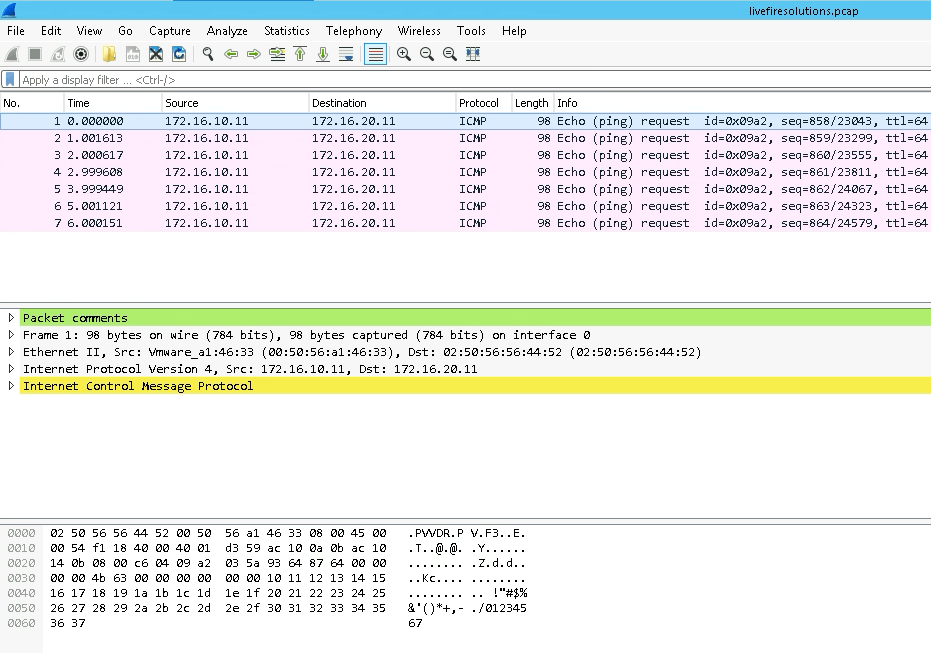Screen dimensions: 931x653
Task: Toggle auto scroll during live capture
Action: click(346, 55)
